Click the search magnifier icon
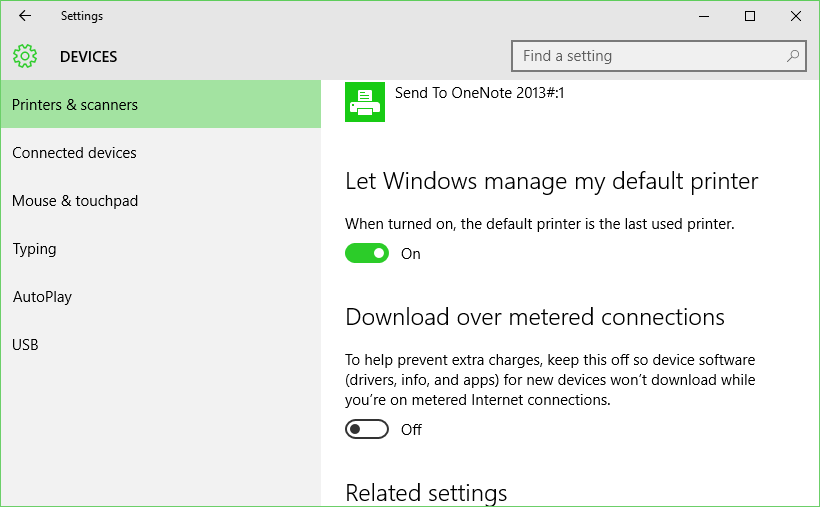The image size is (820, 507). pos(792,56)
